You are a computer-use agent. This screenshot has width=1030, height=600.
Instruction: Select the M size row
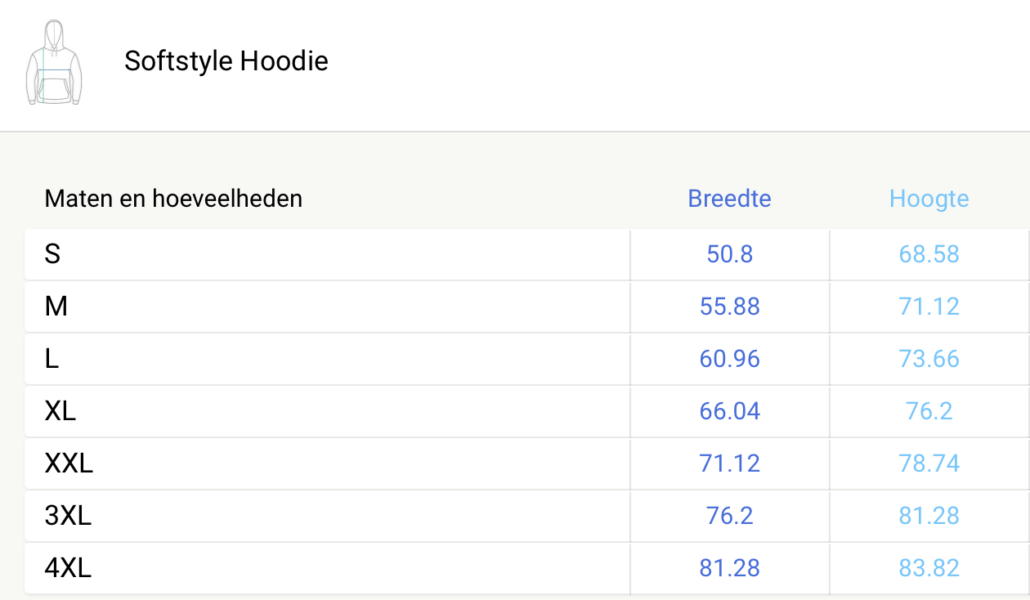click(527, 307)
